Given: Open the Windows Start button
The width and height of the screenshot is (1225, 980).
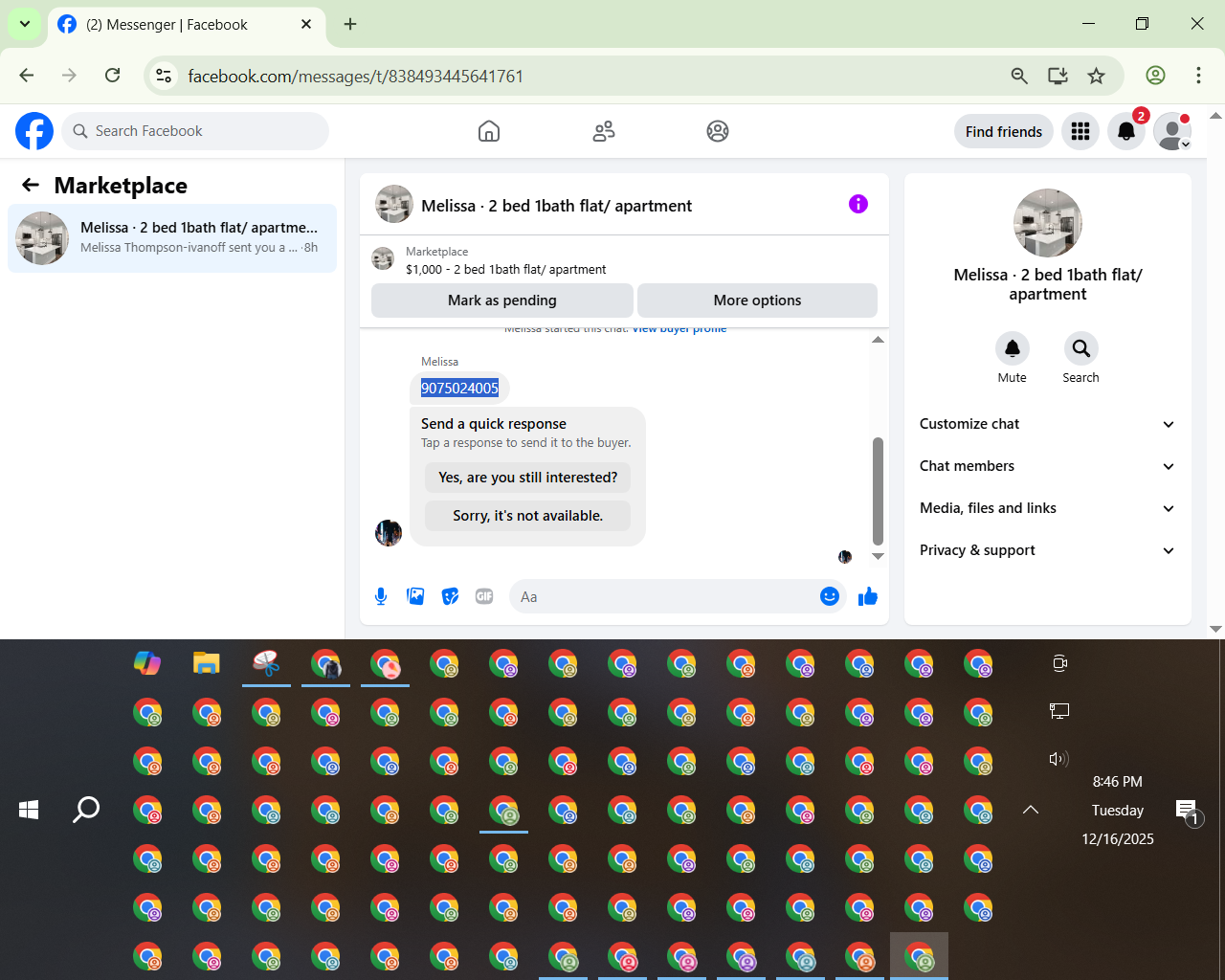Looking at the screenshot, I should [x=29, y=810].
